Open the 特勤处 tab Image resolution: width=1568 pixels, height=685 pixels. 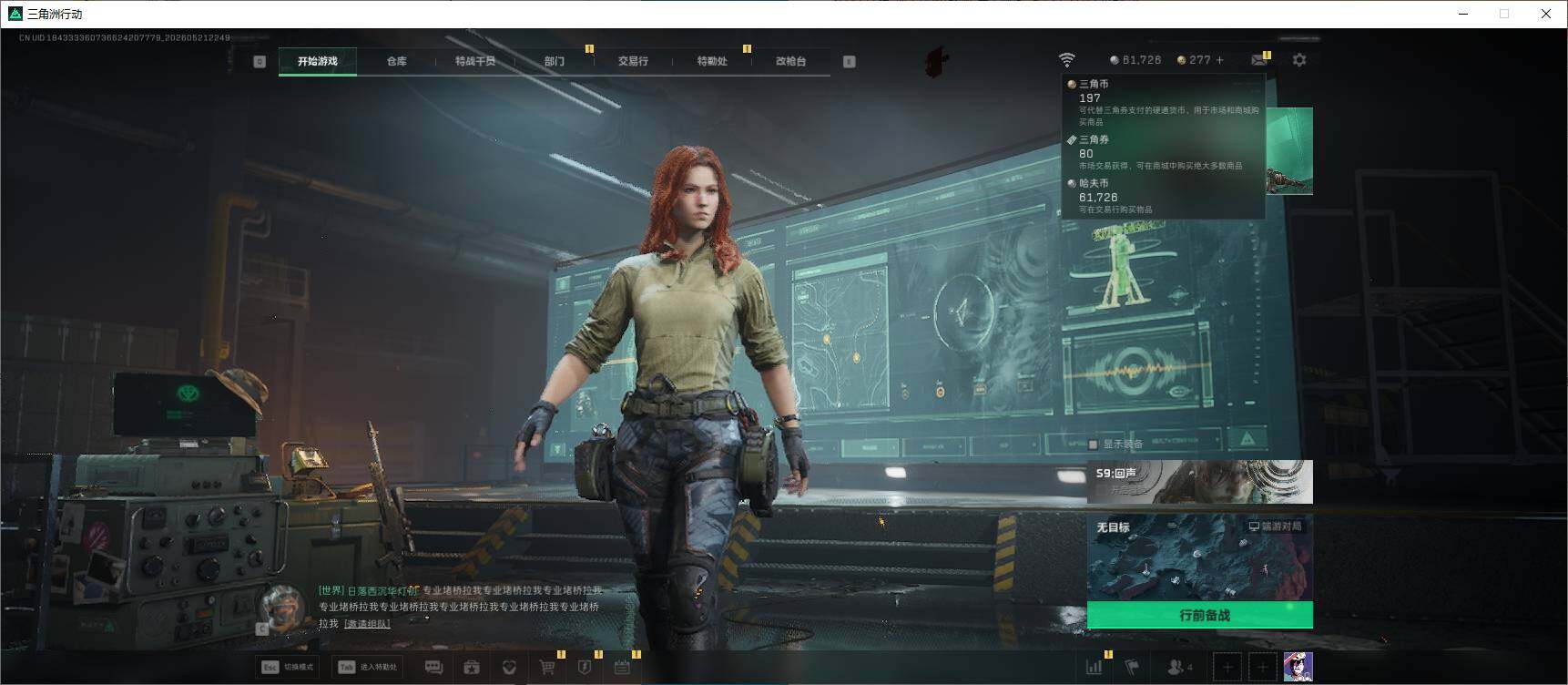[x=712, y=61]
